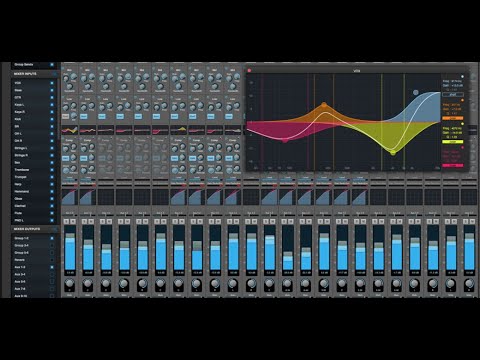Click the level readout under the first fader

click(x=70, y=273)
